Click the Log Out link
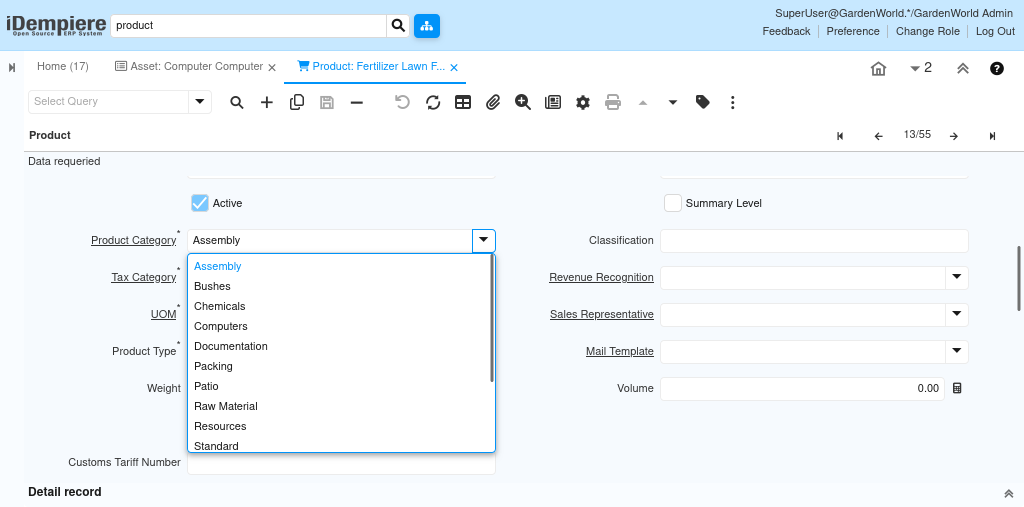 (995, 31)
